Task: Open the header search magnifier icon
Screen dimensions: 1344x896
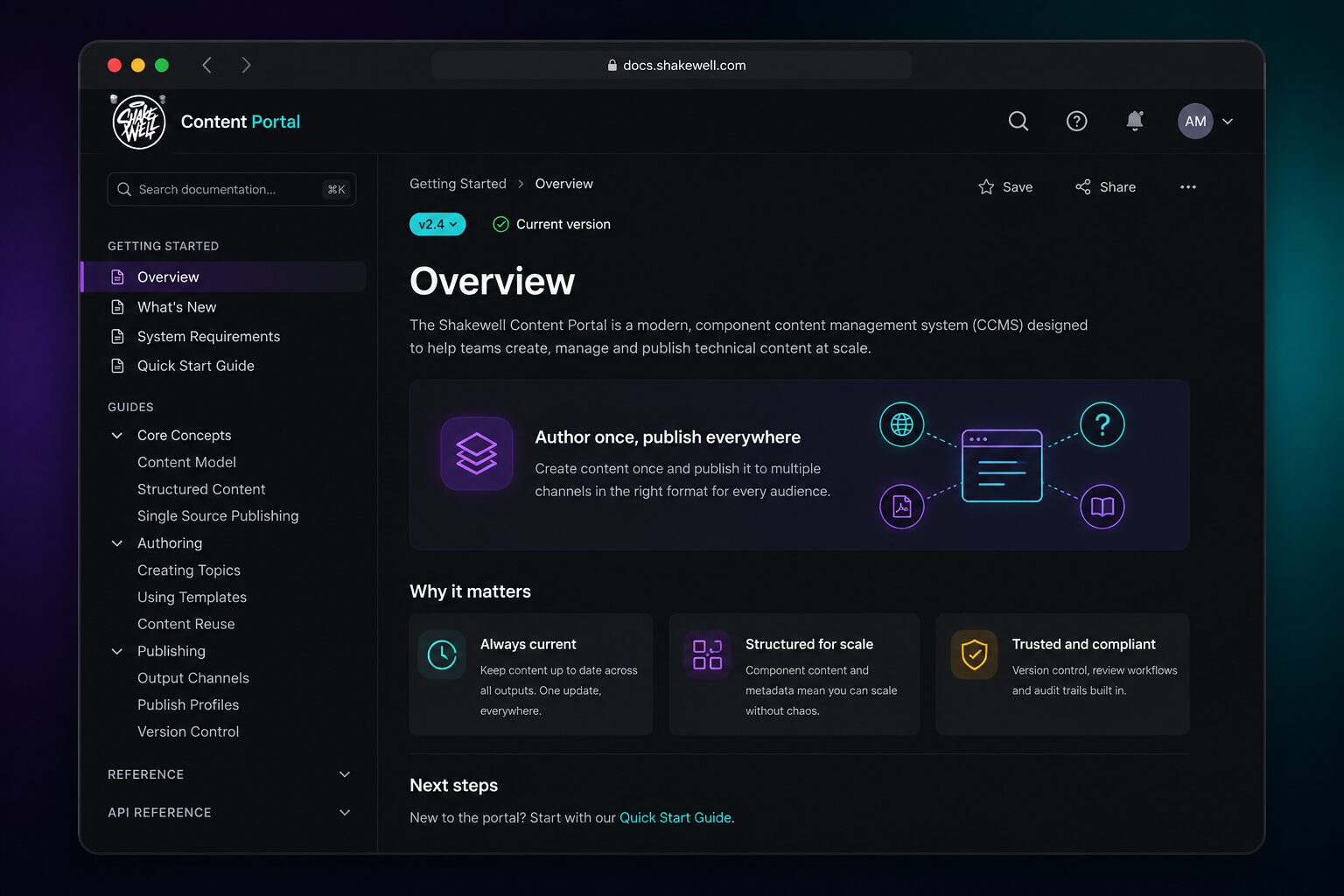Action: [x=1018, y=121]
